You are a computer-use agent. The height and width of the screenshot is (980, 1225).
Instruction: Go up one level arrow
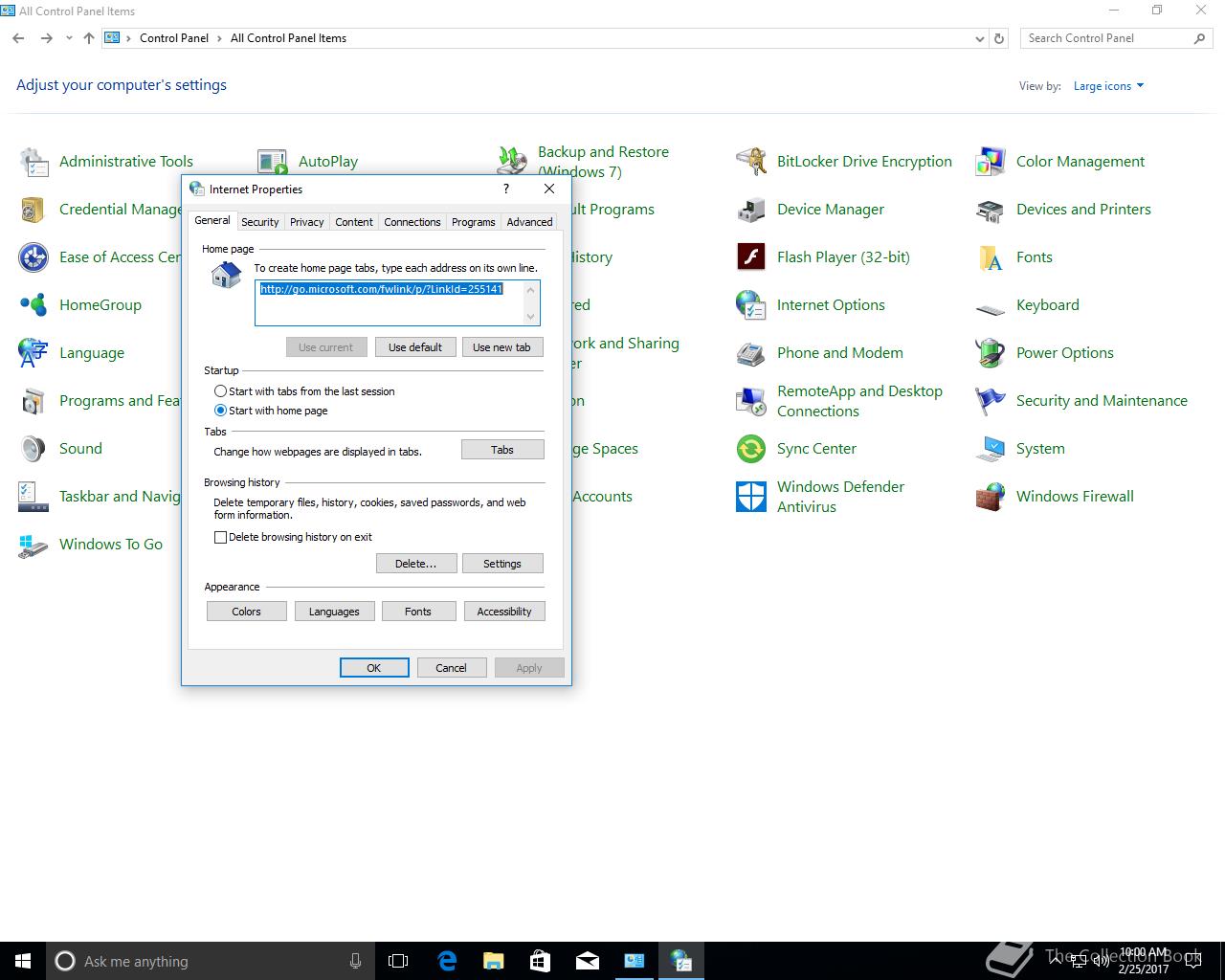pos(89,38)
